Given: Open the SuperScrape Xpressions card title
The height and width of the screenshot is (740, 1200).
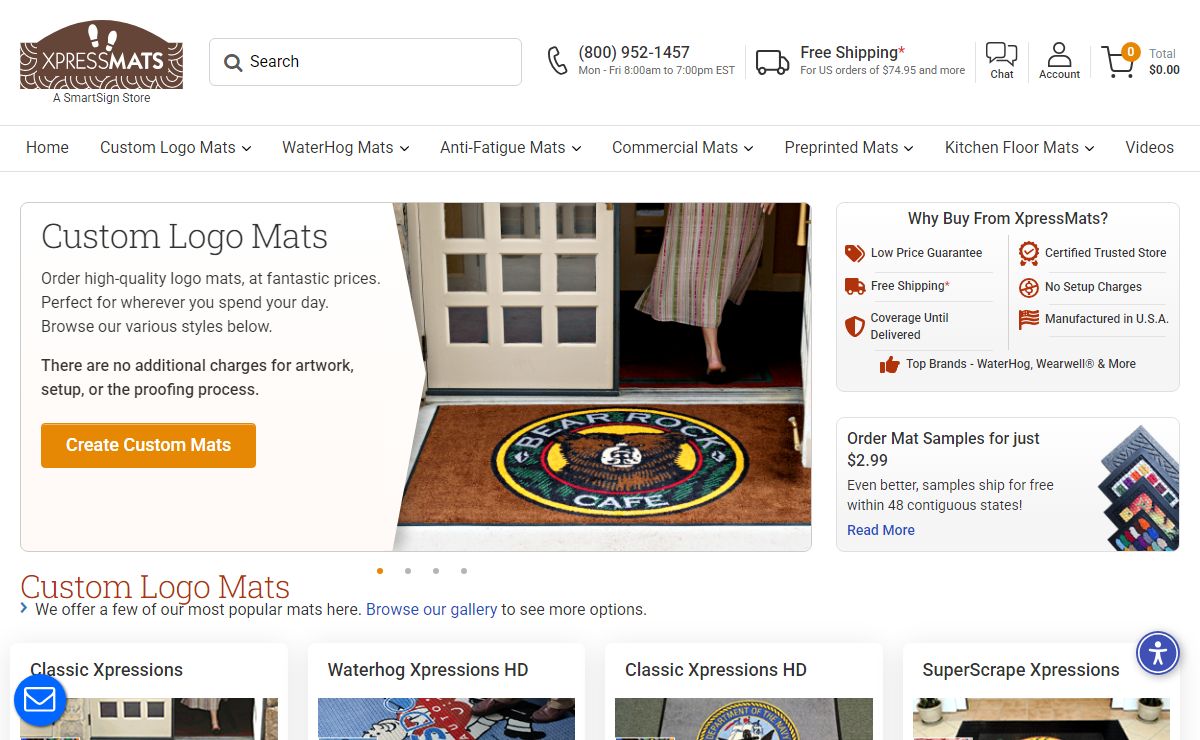Looking at the screenshot, I should tap(1021, 670).
